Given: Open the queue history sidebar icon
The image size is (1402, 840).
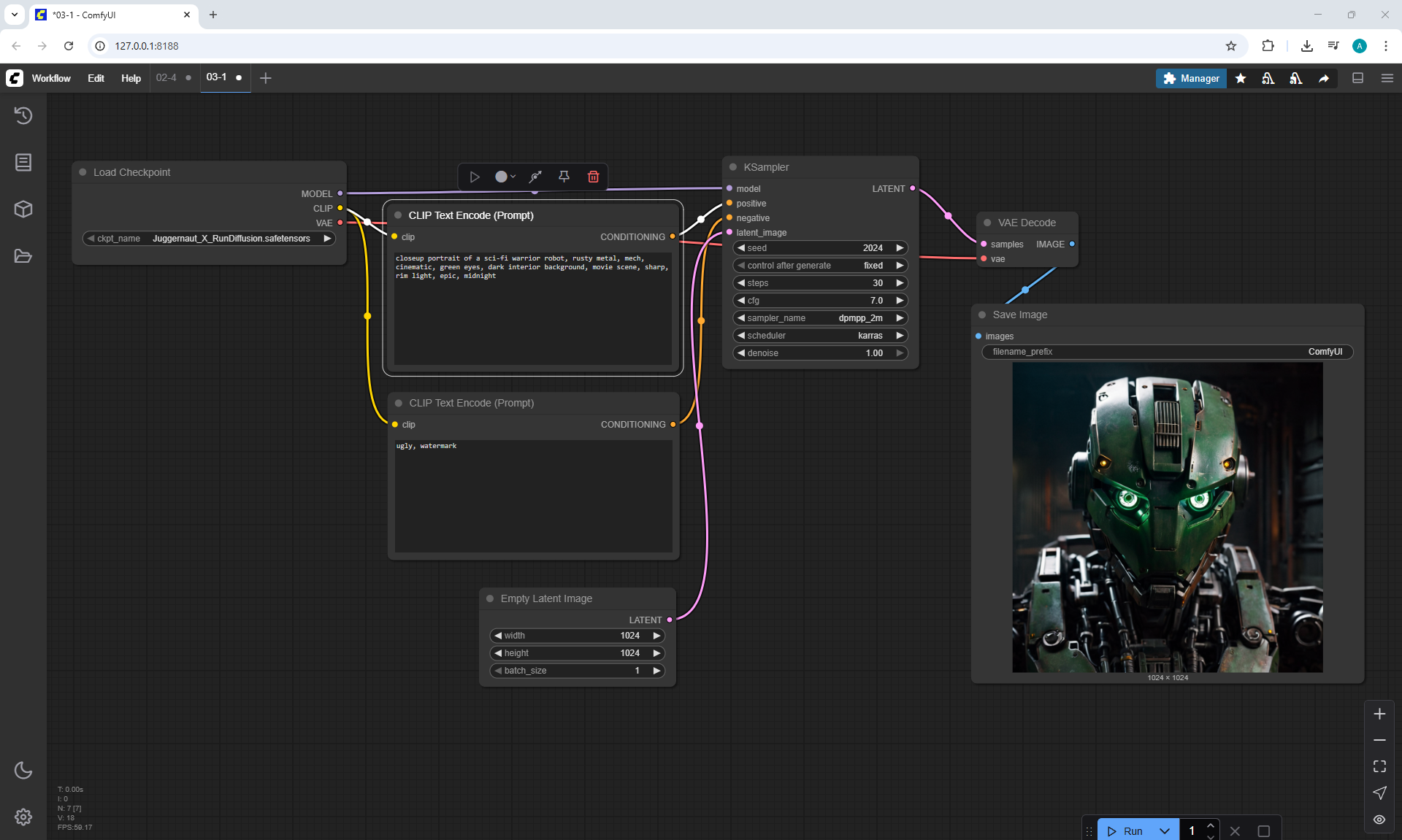Looking at the screenshot, I should [23, 115].
